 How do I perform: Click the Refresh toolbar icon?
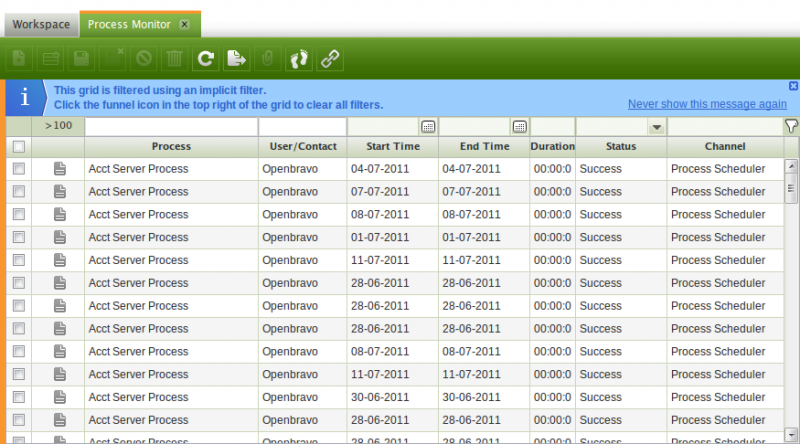(x=205, y=59)
